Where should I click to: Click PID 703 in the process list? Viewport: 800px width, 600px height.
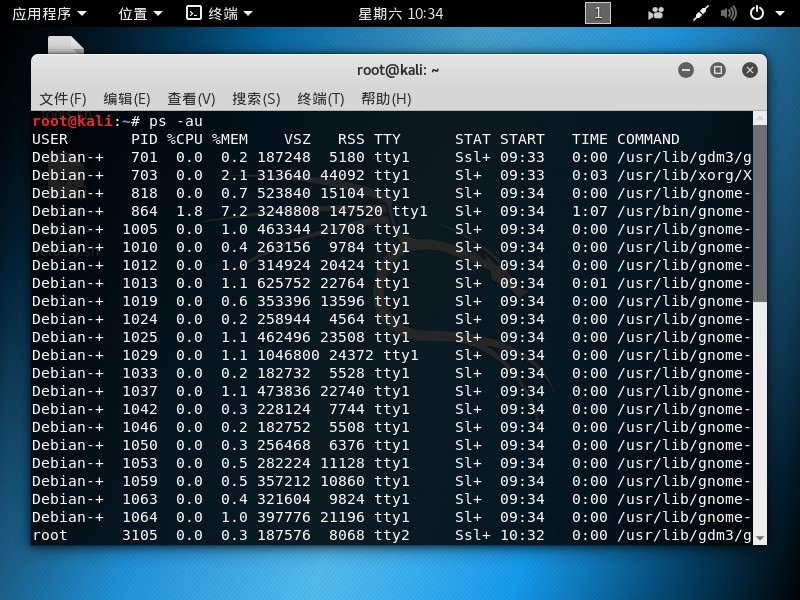tap(144, 175)
